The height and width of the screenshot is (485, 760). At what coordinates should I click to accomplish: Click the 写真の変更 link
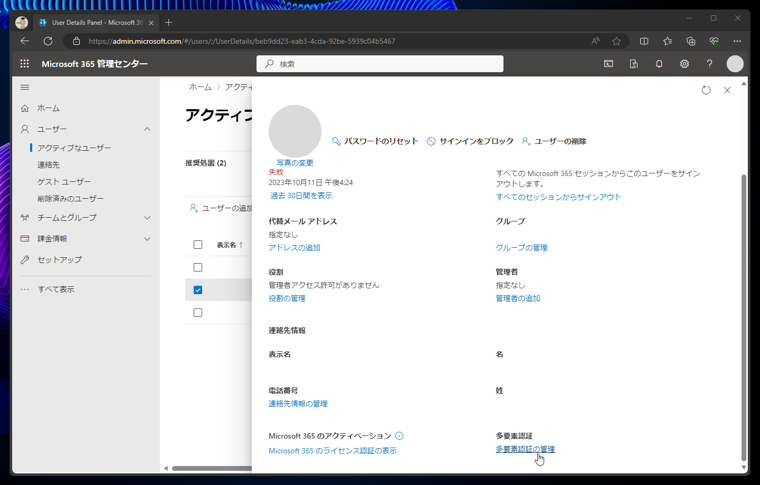tap(295, 163)
